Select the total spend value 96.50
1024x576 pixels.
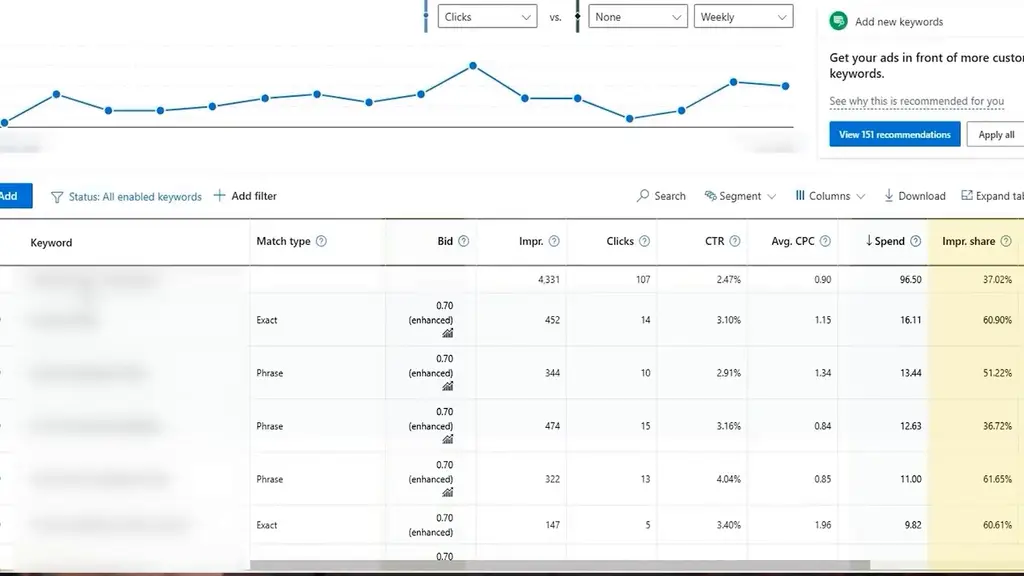click(910, 280)
